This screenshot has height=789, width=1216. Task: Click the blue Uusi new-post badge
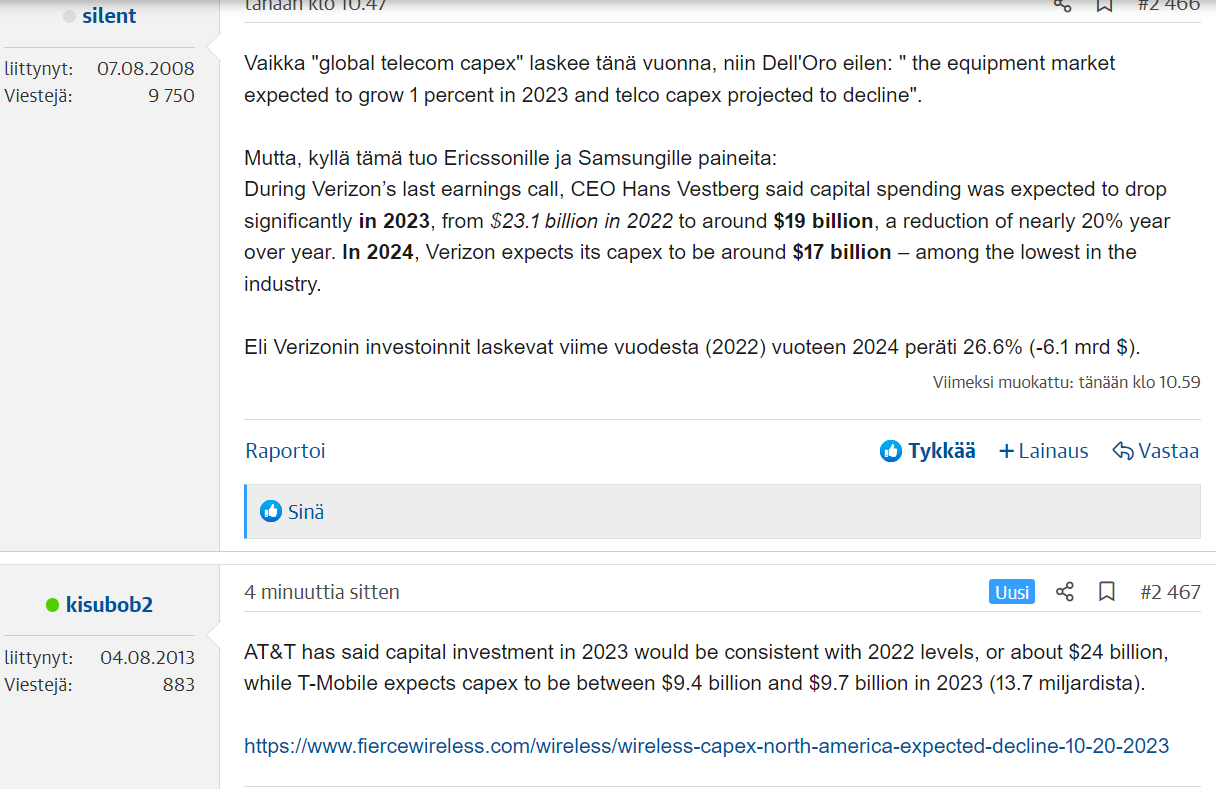coord(1012,592)
